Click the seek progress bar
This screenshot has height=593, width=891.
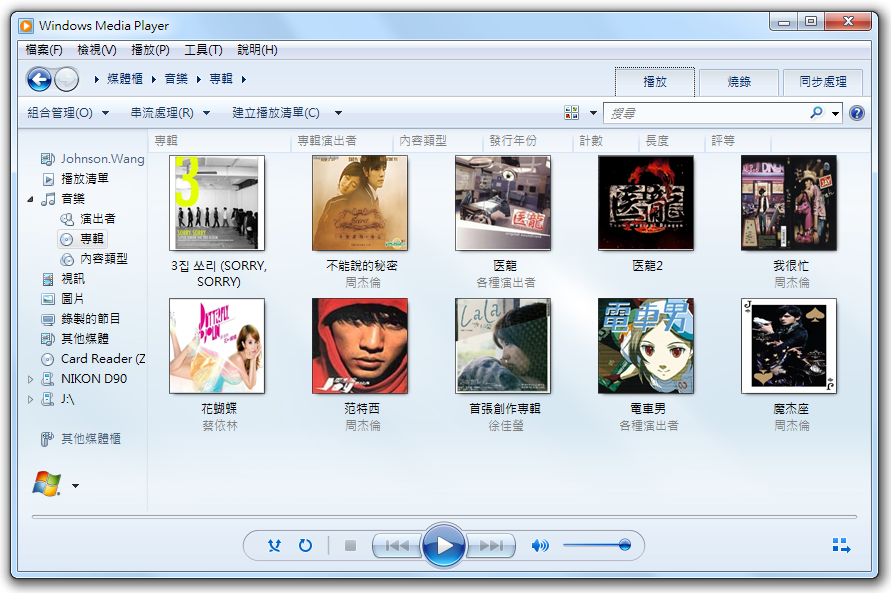[x=444, y=517]
